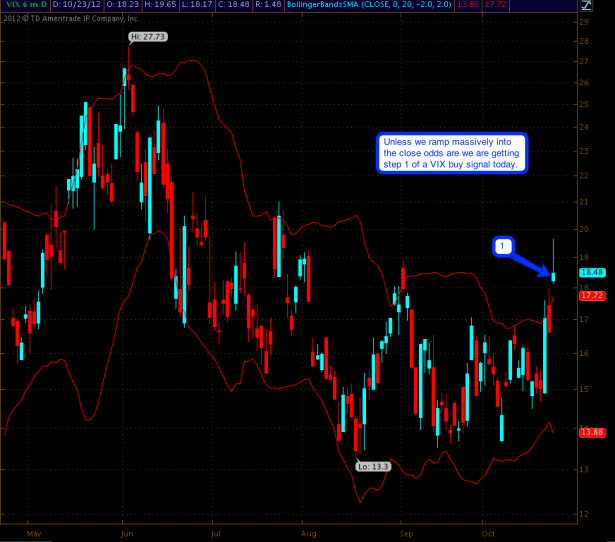Select the numbered "1" callout marker
615x542 pixels.
[x=504, y=244]
